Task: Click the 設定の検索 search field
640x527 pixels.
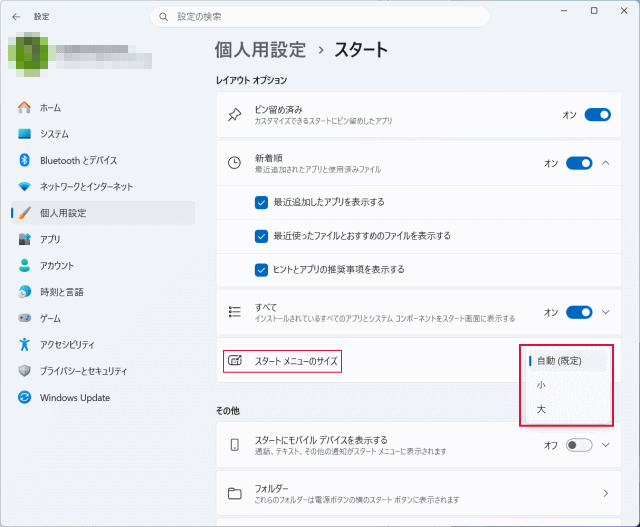Action: pos(320,17)
